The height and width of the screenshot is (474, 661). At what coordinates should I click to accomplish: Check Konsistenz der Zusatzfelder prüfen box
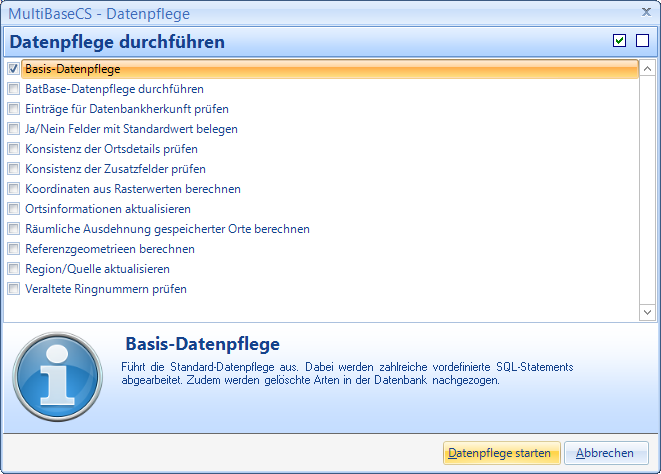pos(13,169)
